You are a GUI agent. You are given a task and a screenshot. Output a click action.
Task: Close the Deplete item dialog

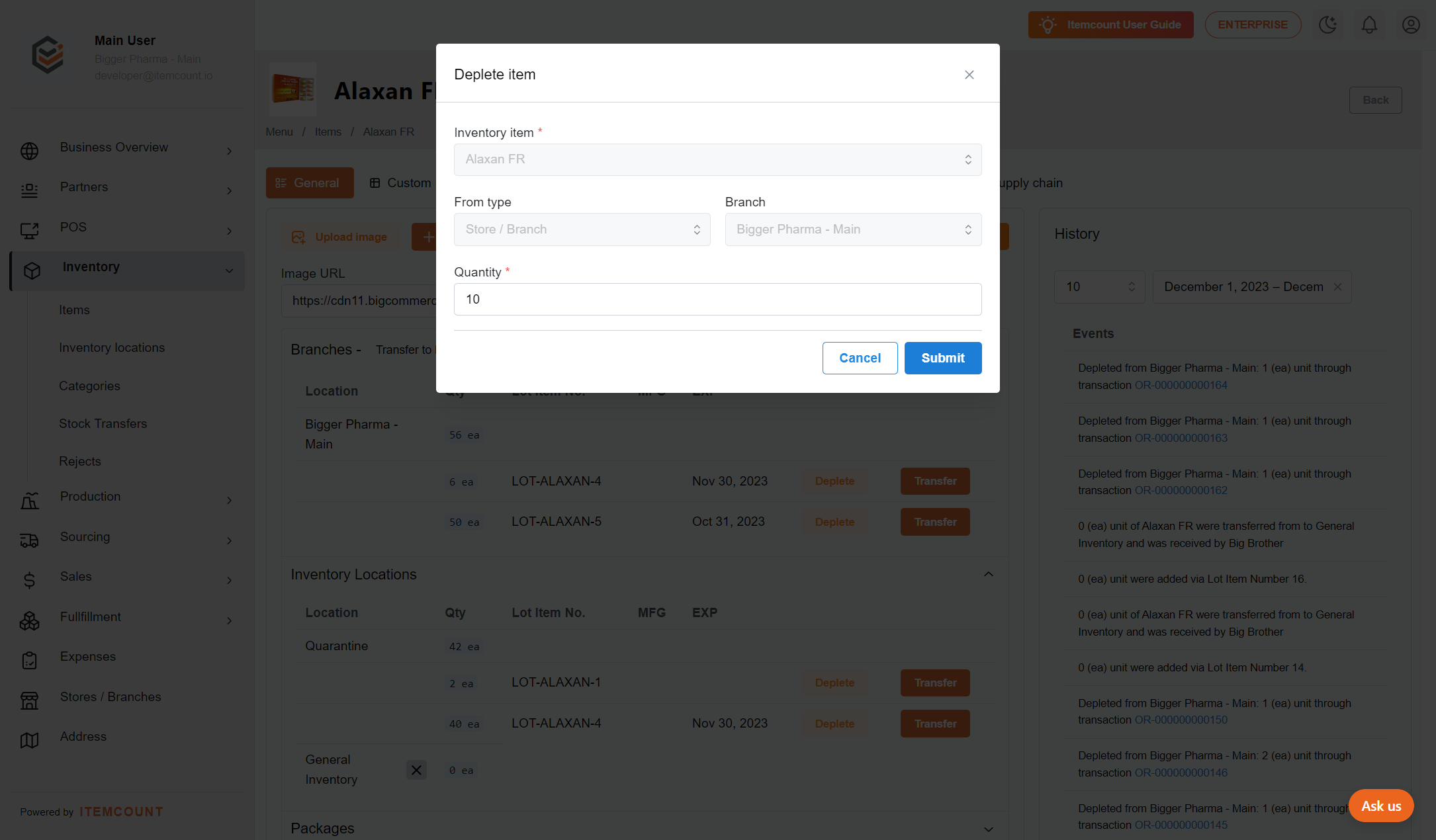pos(969,75)
